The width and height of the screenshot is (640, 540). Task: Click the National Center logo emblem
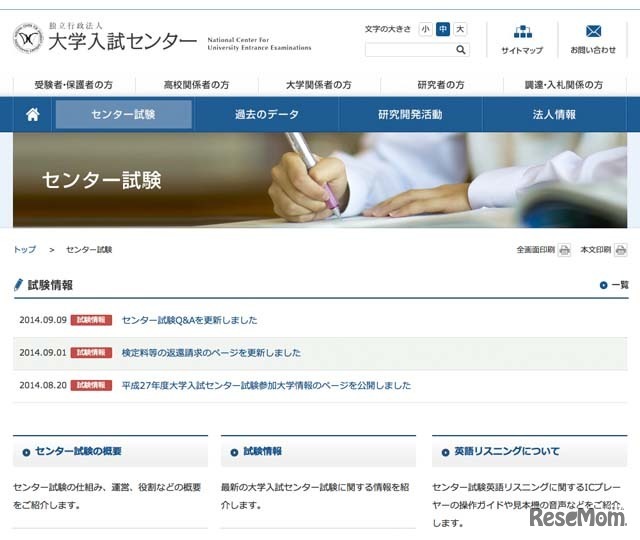27,38
